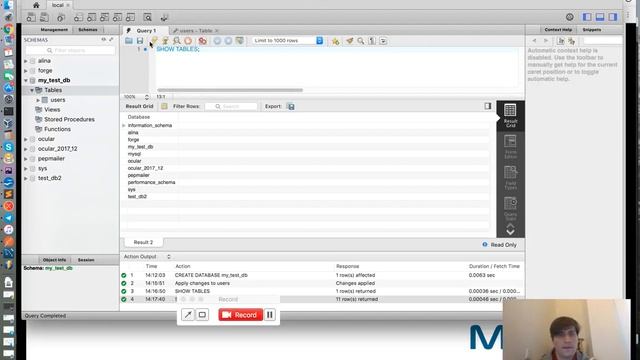The image size is (640, 360).
Task: Save snippet star icon in query toolbar
Action: click(x=336, y=41)
